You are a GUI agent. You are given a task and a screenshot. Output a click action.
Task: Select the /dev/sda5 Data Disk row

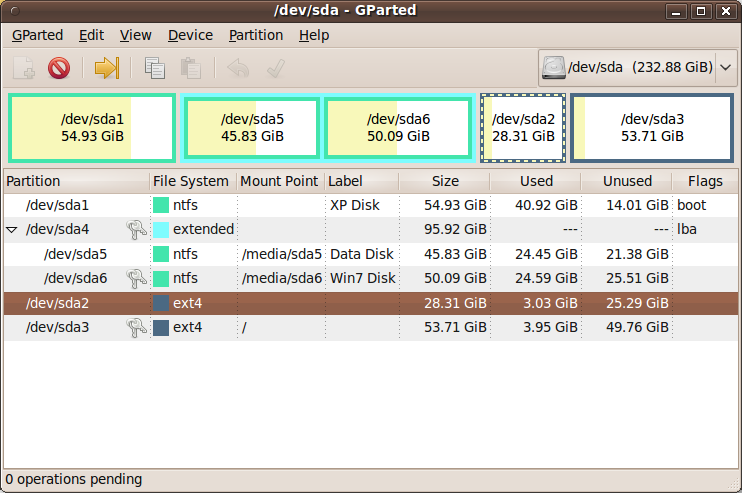(x=371, y=254)
